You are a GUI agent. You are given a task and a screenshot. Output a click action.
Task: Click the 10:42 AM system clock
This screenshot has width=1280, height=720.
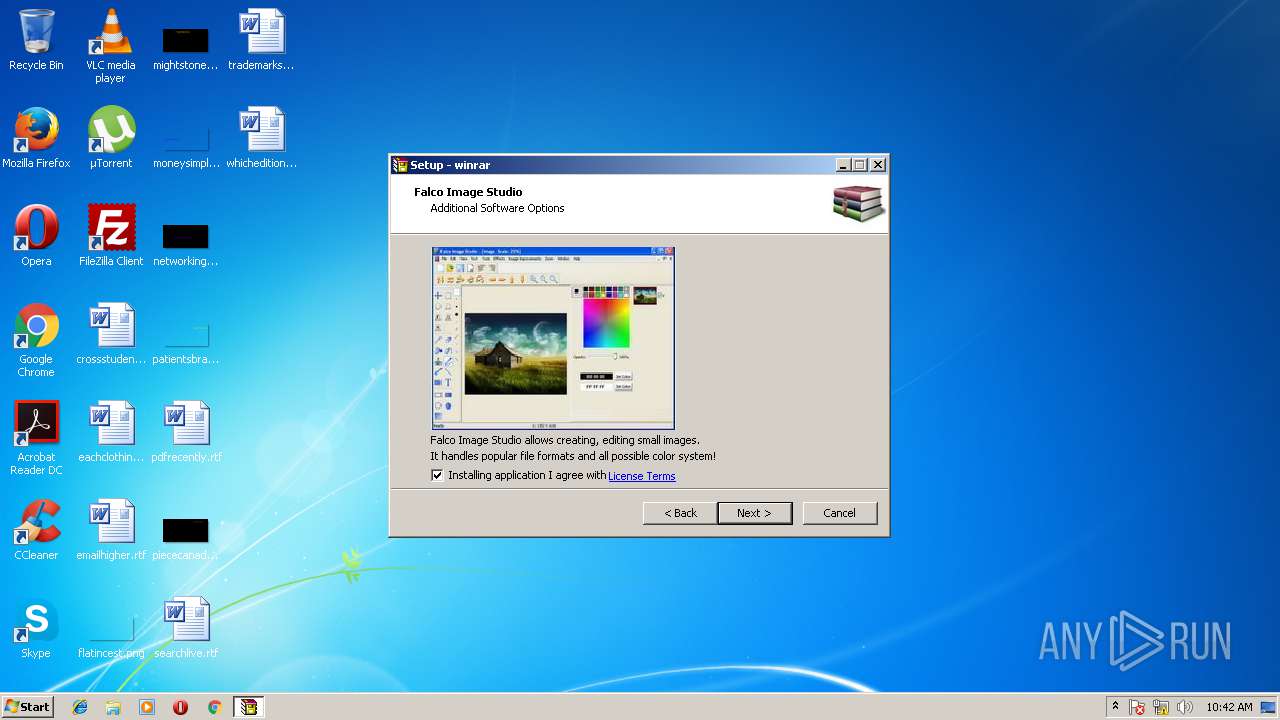1229,707
